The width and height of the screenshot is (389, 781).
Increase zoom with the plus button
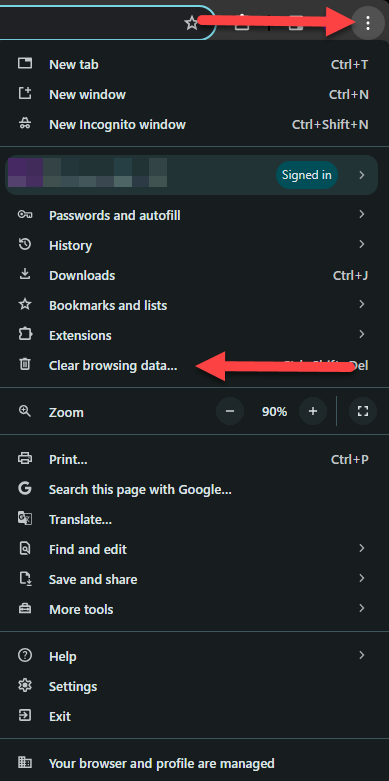point(313,411)
